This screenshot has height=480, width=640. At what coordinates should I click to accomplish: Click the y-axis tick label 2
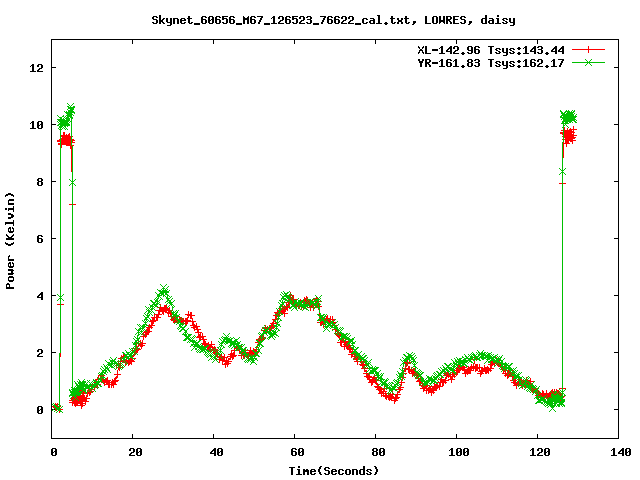point(40,353)
